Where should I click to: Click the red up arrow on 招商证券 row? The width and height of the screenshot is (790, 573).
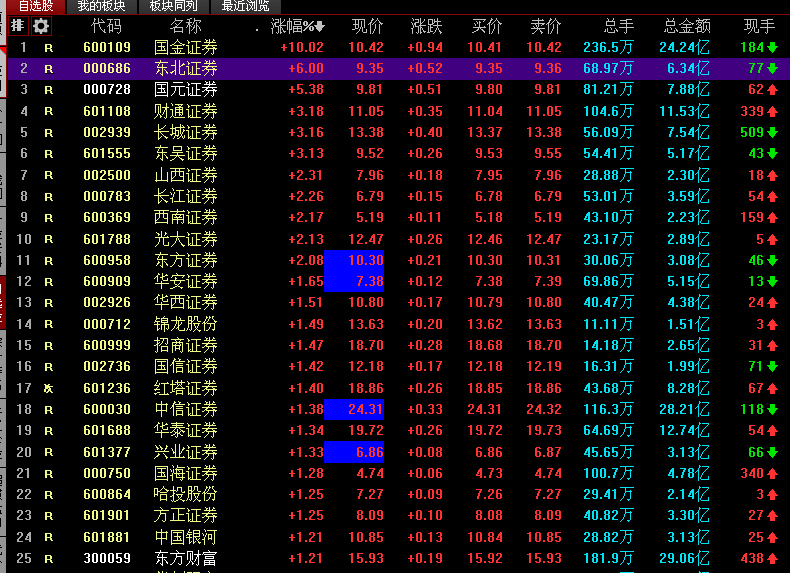tap(773, 346)
